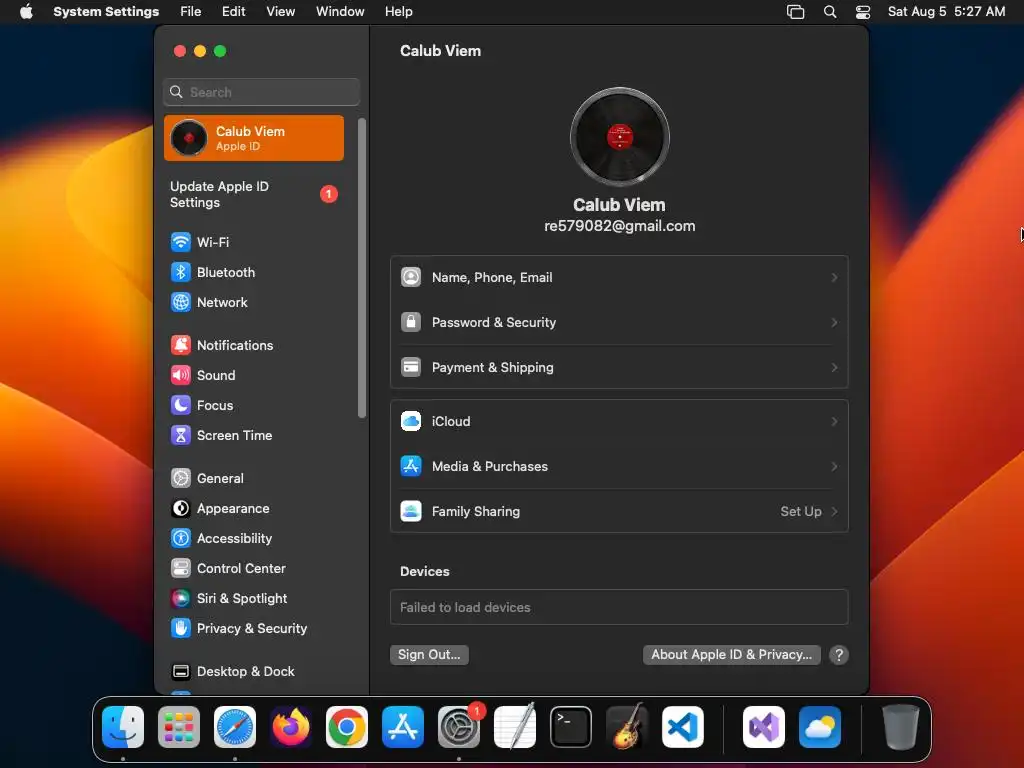The height and width of the screenshot is (768, 1024).
Task: Open GarageBand from the Dock
Action: pos(627,727)
